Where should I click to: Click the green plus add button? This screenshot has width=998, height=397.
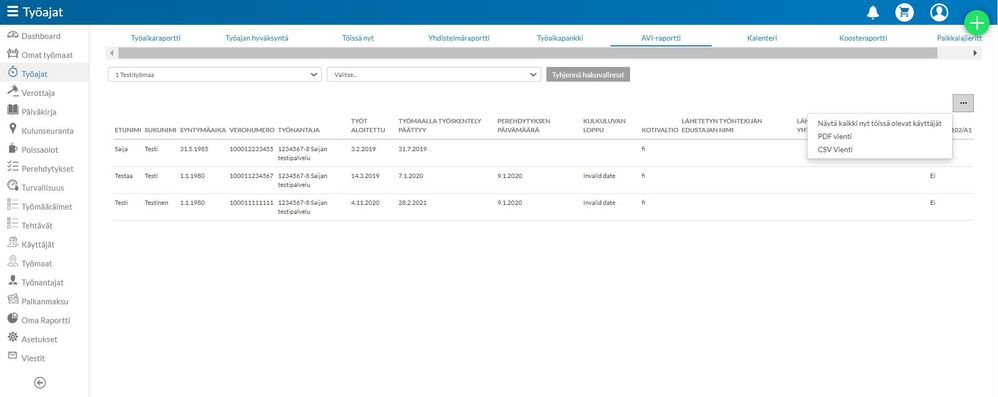click(x=977, y=23)
